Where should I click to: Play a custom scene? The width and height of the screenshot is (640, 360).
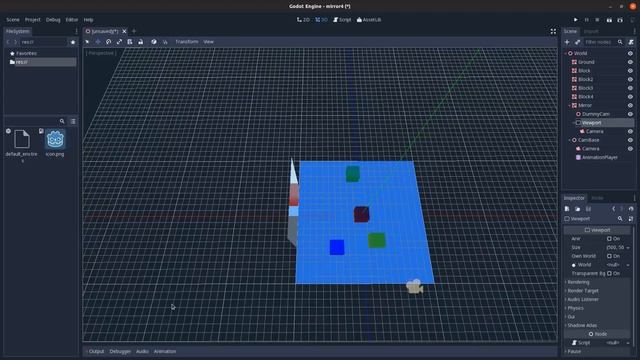click(x=620, y=20)
